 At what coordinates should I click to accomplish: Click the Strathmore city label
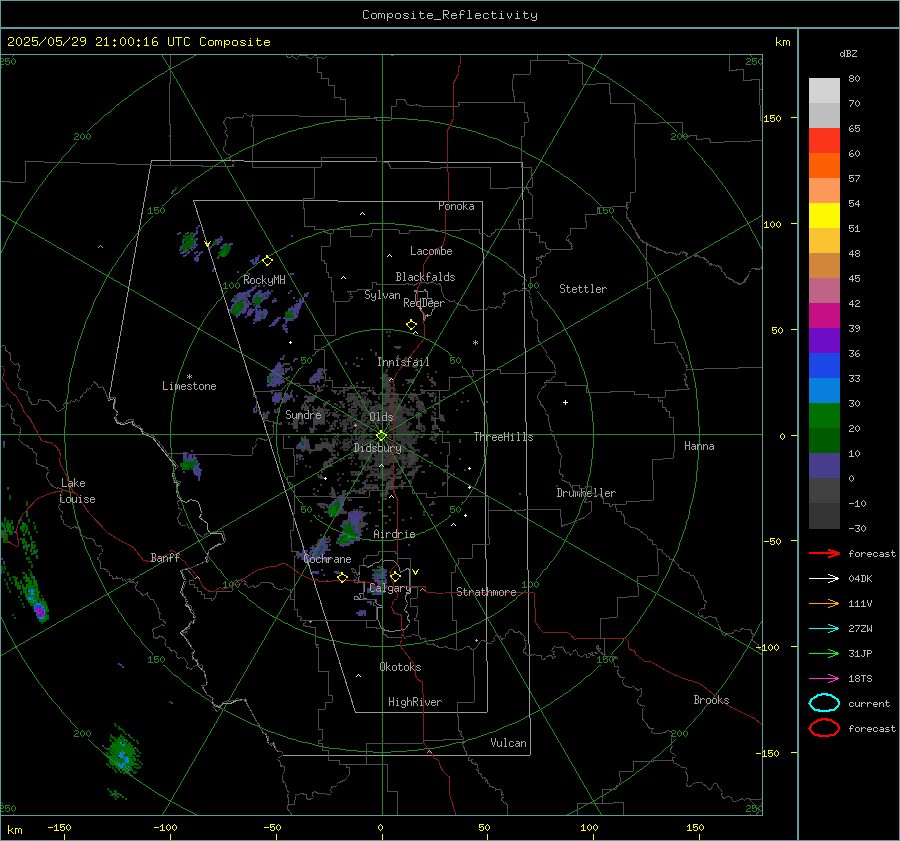click(x=486, y=592)
